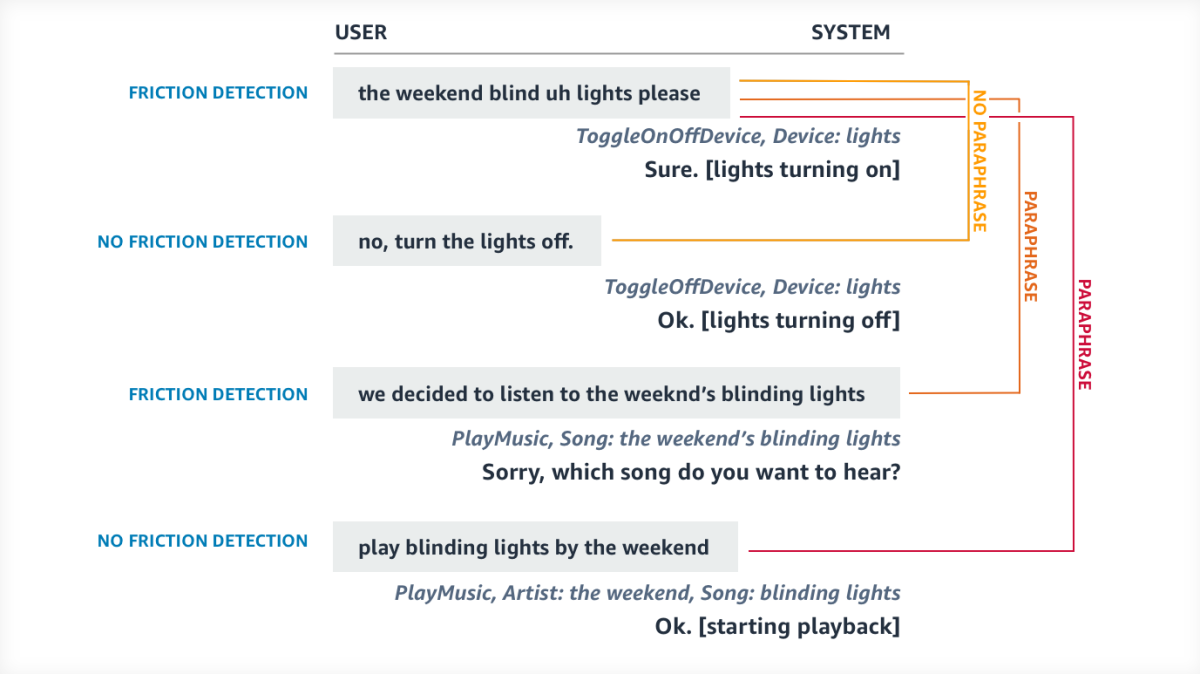
Task: Click the orange PARAPHRASE vertical label
Action: coord(1030,246)
